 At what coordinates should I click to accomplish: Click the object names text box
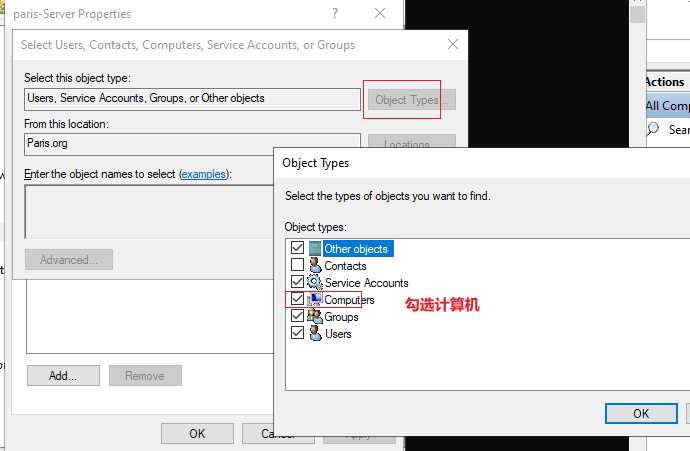tap(150, 212)
